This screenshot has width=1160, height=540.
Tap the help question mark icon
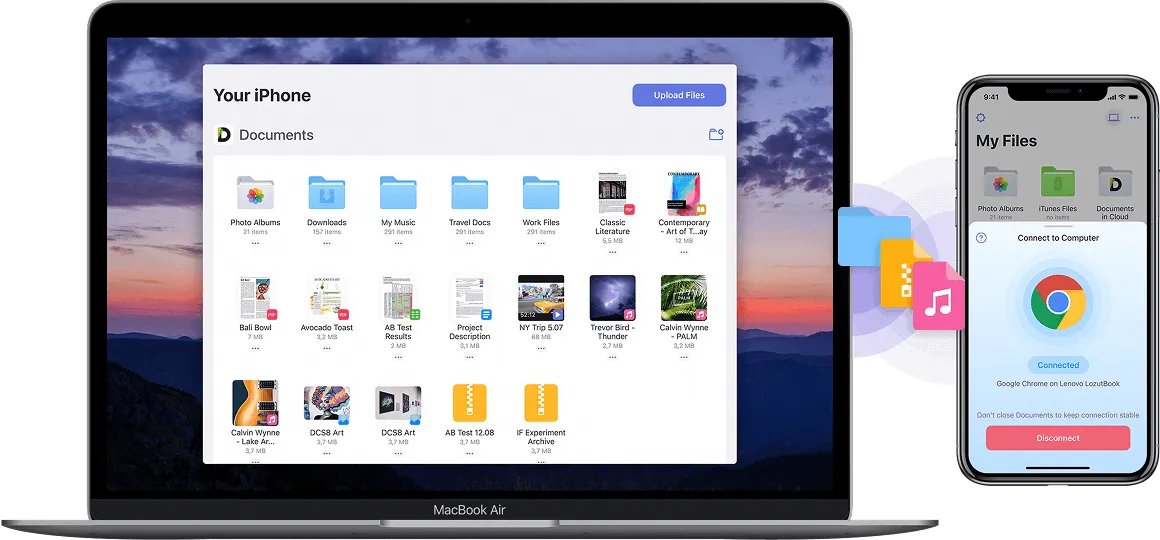click(981, 238)
